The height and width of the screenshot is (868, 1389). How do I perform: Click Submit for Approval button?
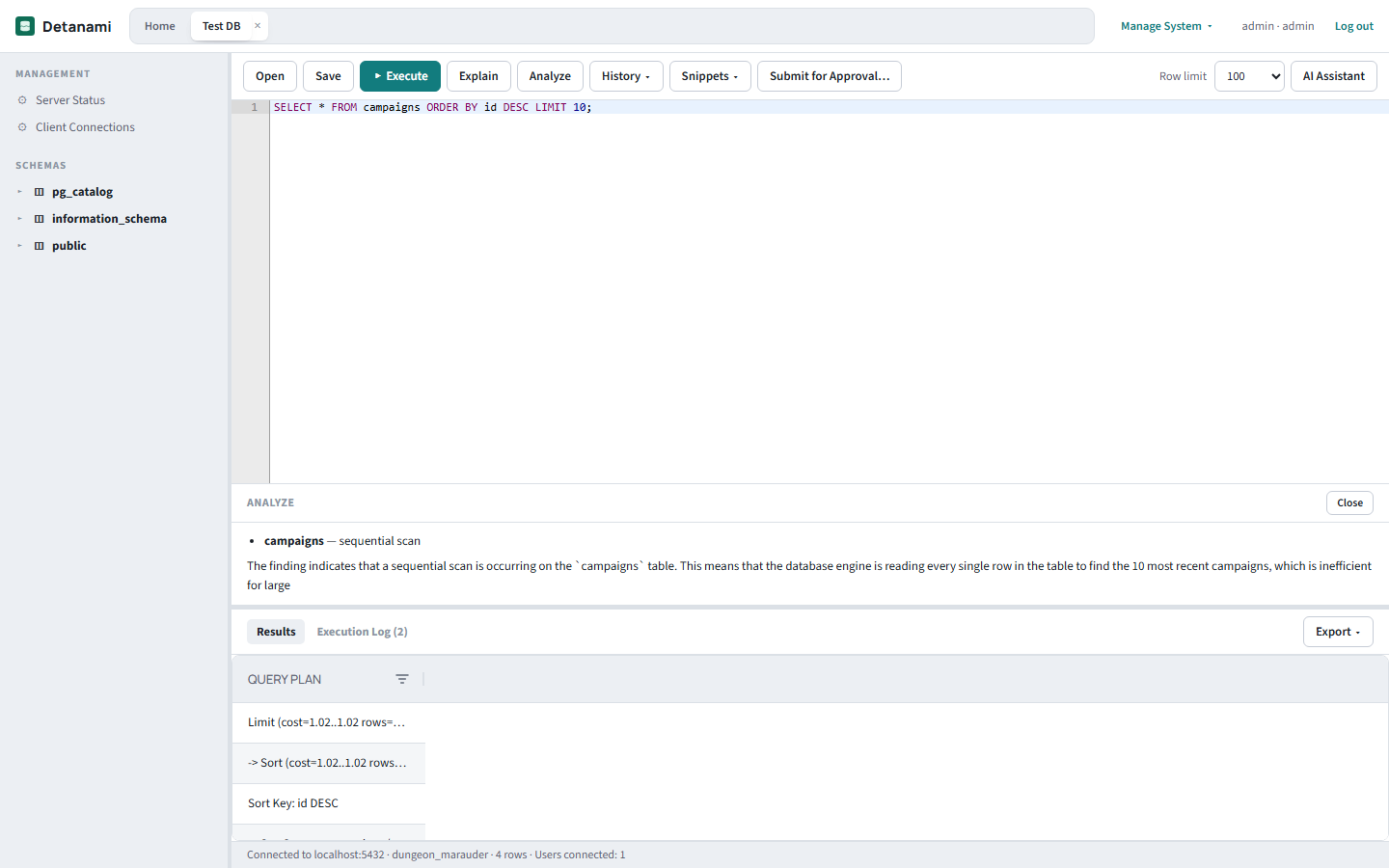[x=830, y=76]
